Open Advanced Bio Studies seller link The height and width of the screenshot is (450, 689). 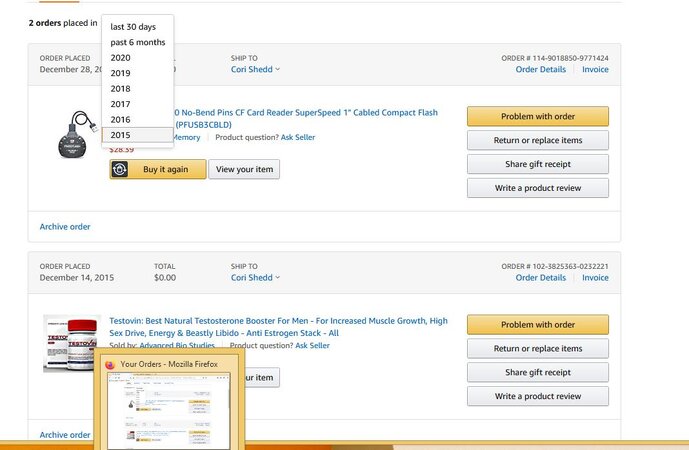tap(177, 345)
